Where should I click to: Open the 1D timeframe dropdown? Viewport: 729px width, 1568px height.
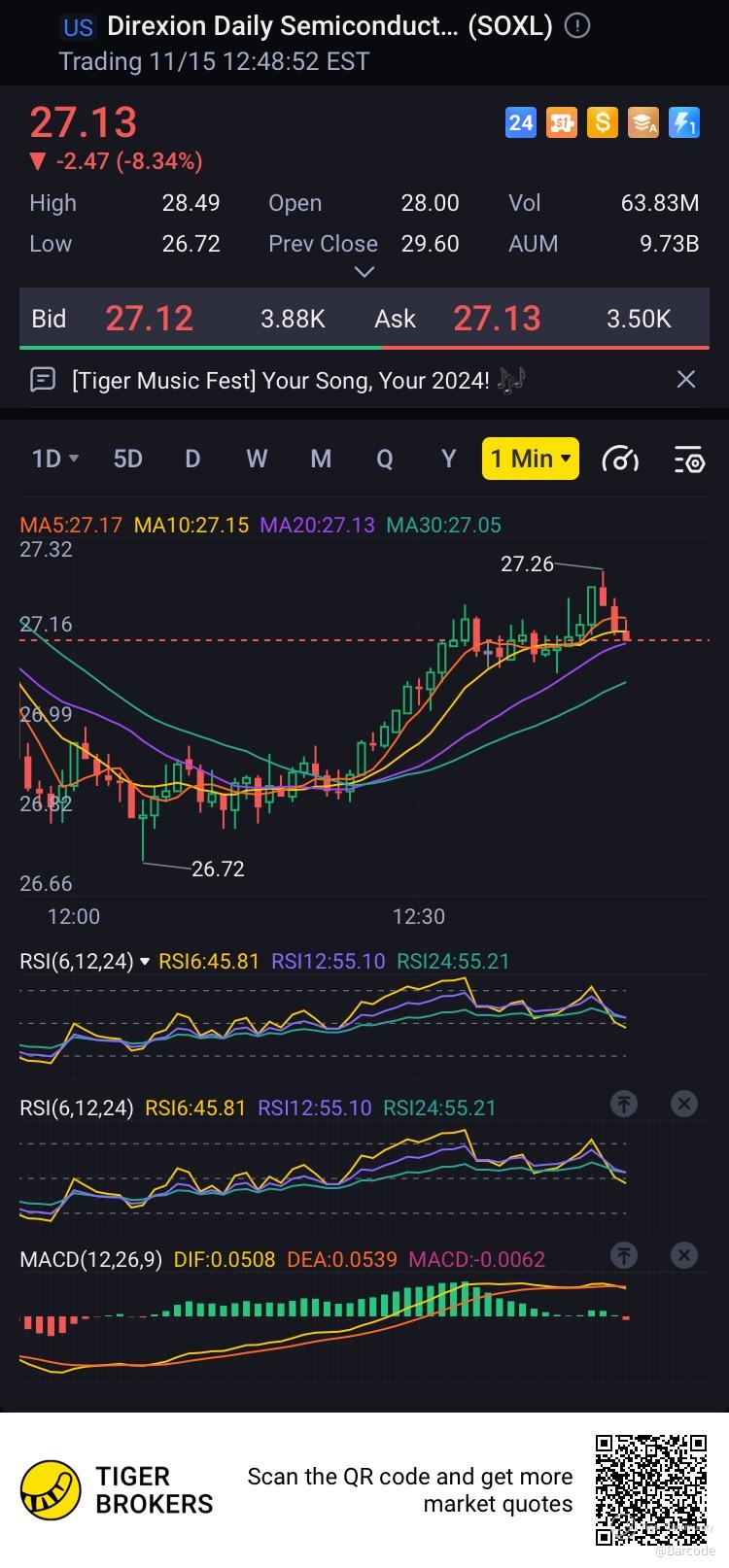(55, 459)
